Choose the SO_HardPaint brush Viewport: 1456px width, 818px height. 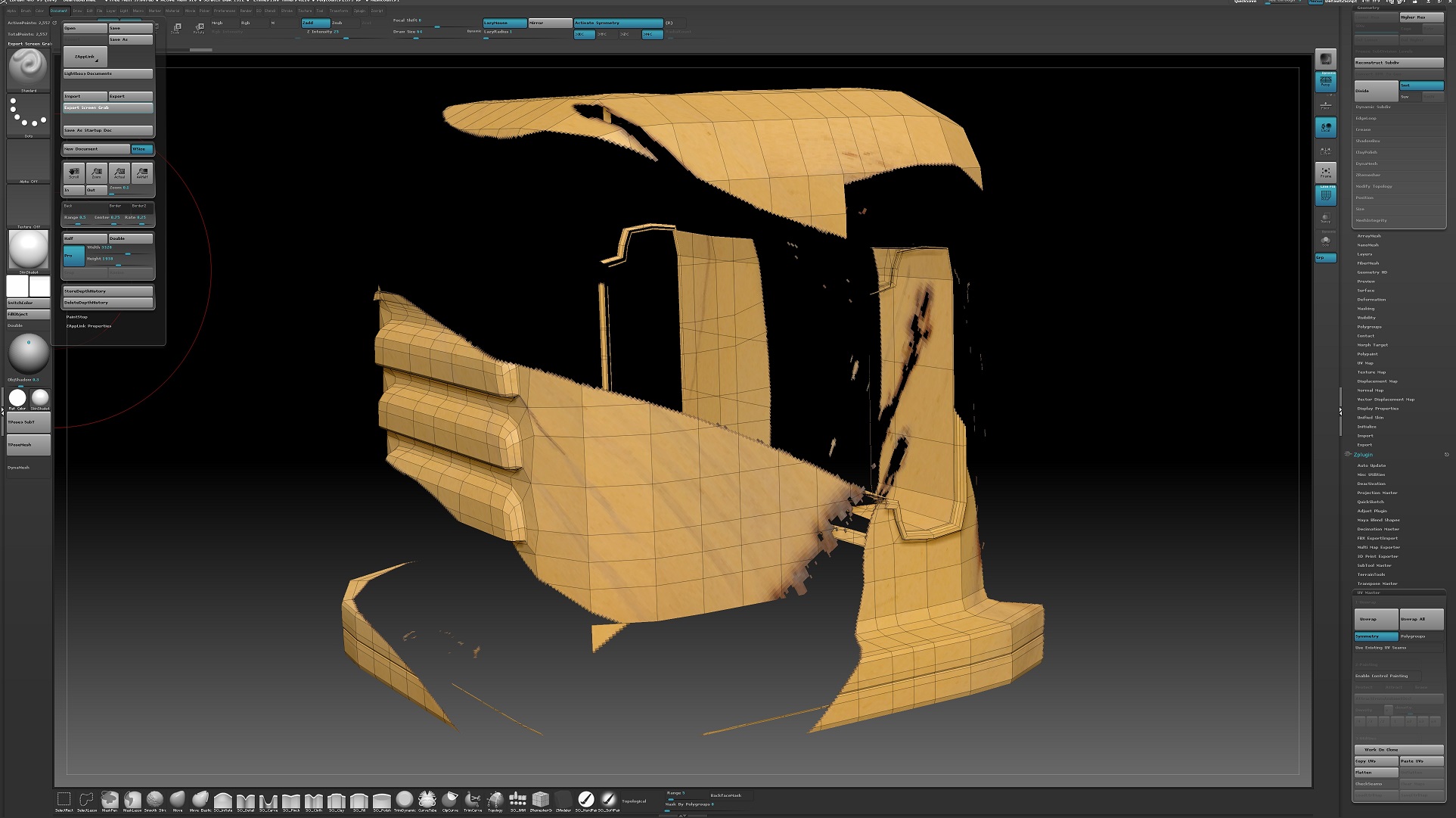pos(586,801)
